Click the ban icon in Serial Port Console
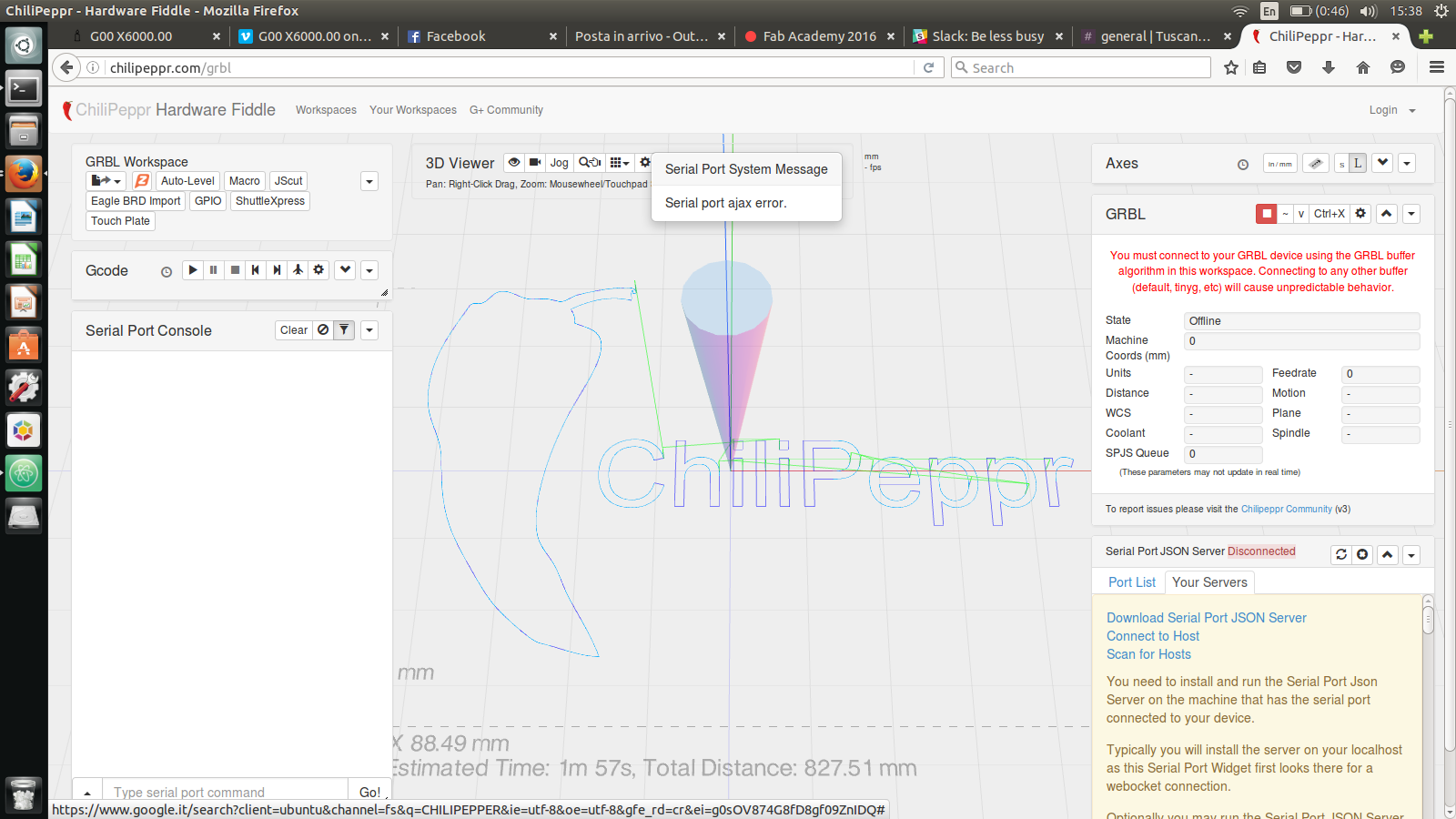 coord(323,330)
